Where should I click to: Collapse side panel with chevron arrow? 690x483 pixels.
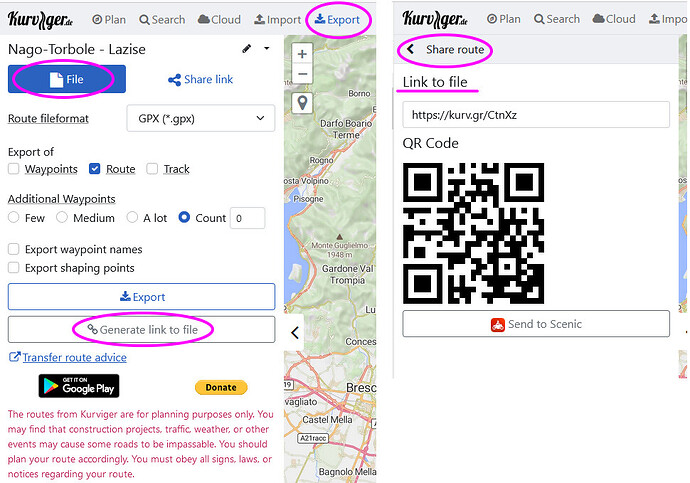point(295,333)
